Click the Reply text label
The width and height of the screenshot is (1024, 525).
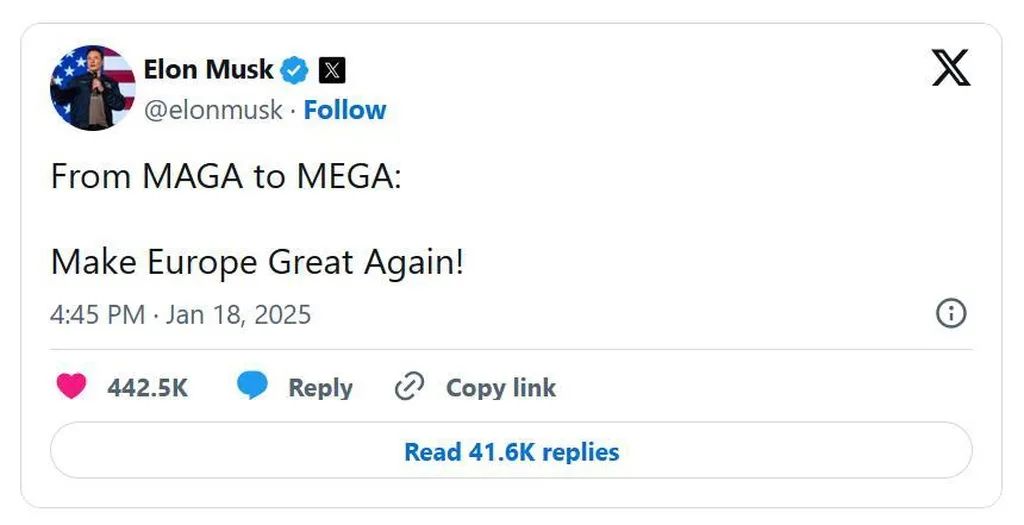click(320, 388)
